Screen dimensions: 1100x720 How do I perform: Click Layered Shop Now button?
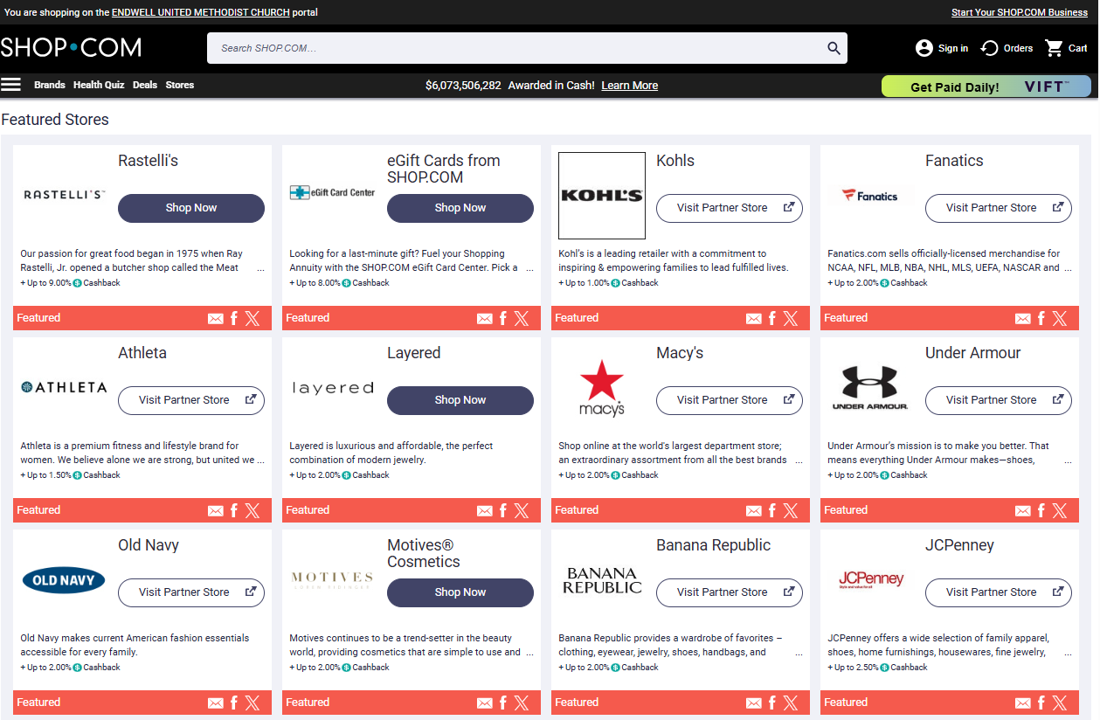click(x=460, y=400)
